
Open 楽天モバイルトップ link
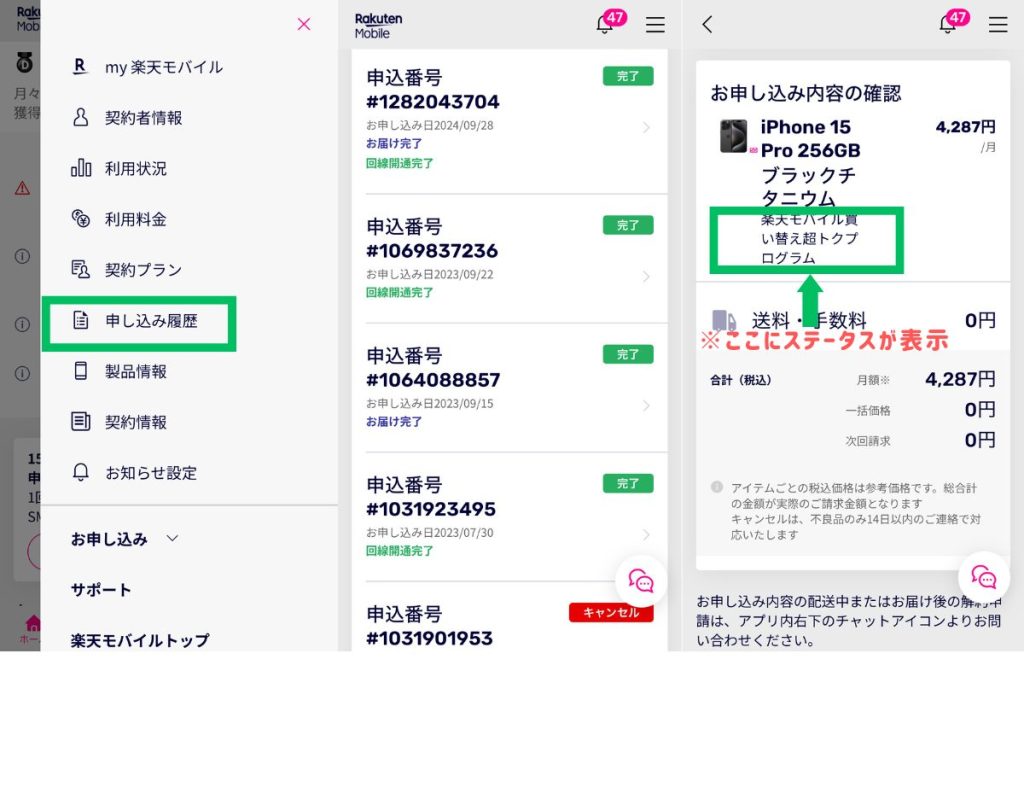coord(140,641)
